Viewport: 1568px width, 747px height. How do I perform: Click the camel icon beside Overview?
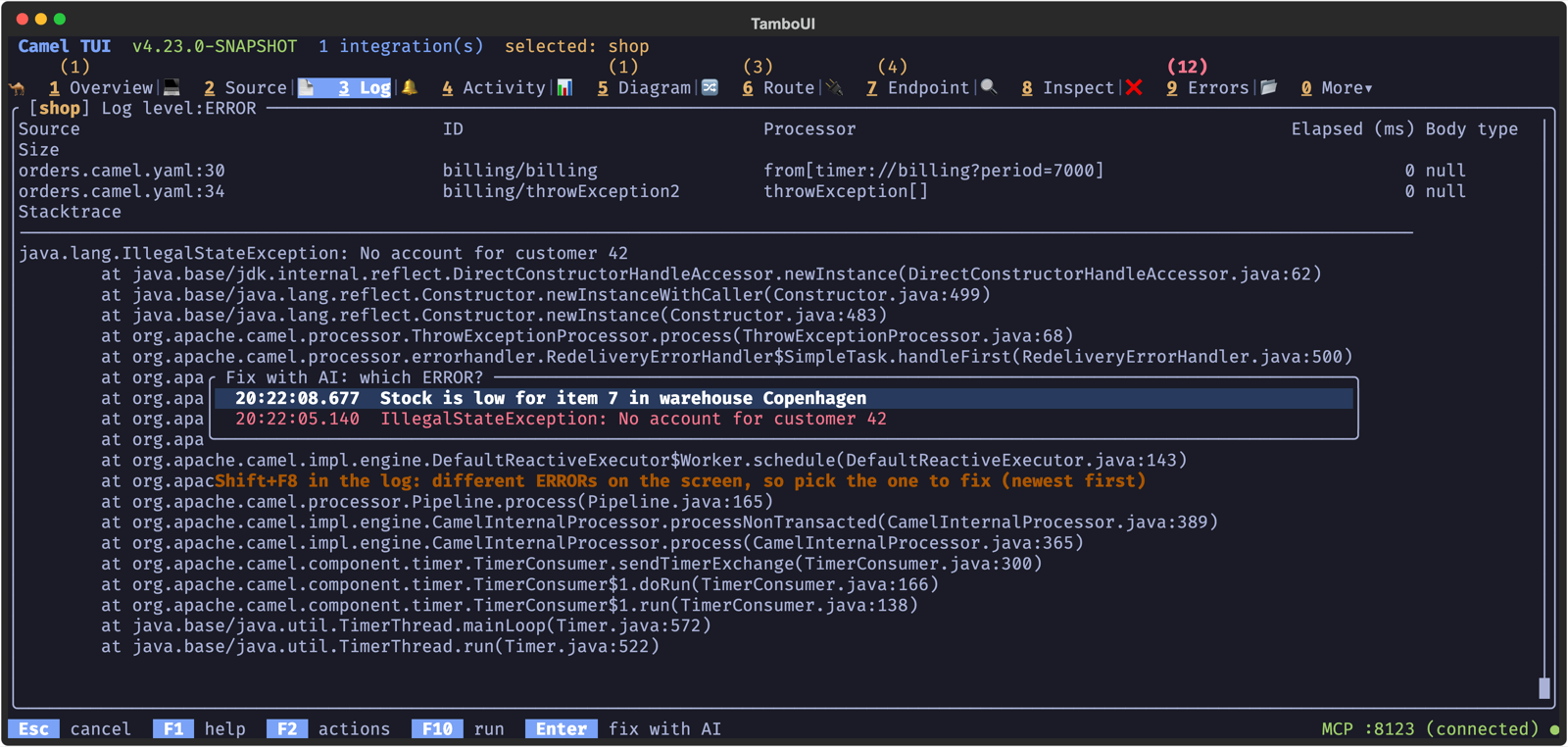[19, 88]
